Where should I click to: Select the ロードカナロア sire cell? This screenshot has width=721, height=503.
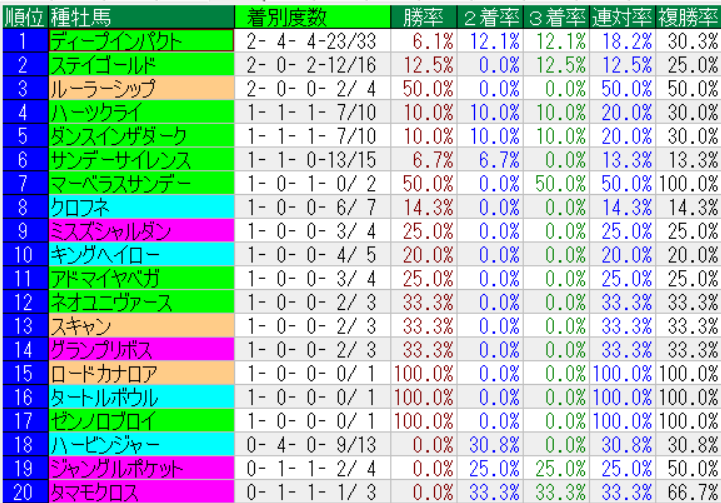[141, 374]
